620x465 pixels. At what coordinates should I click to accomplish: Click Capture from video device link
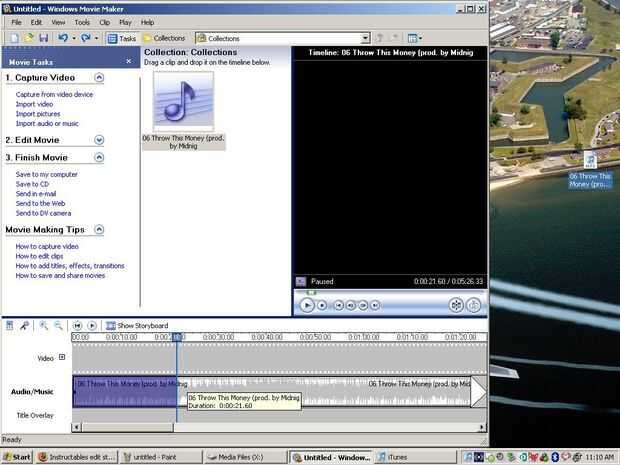coord(54,95)
